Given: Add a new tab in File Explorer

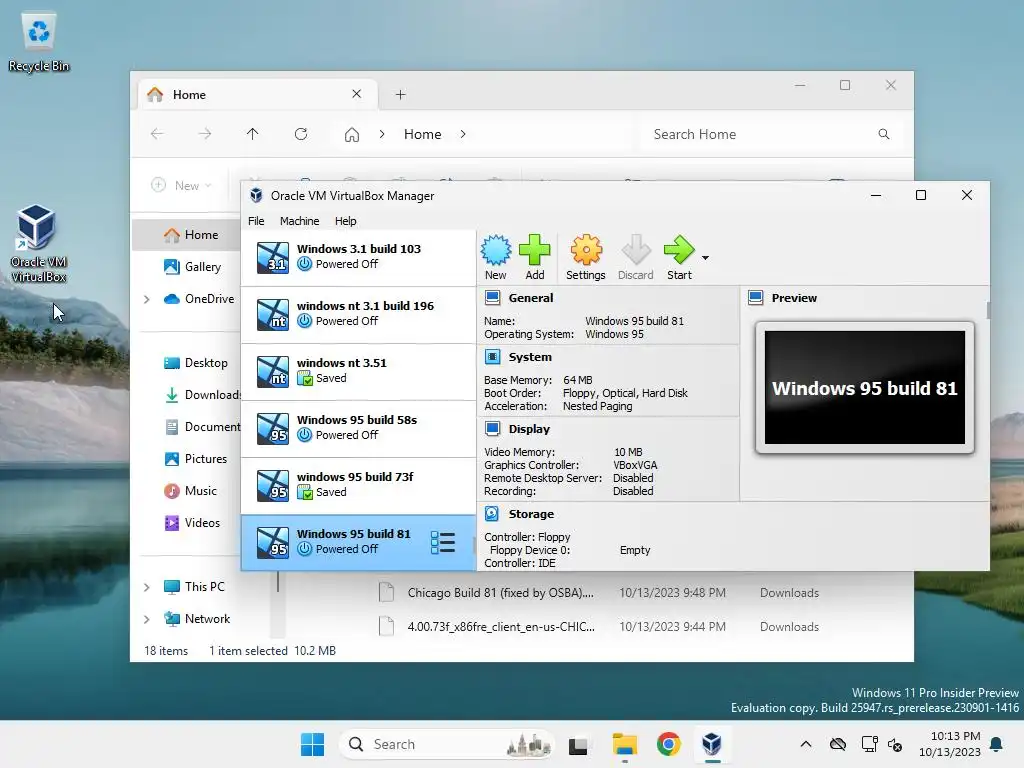Looking at the screenshot, I should (400, 95).
